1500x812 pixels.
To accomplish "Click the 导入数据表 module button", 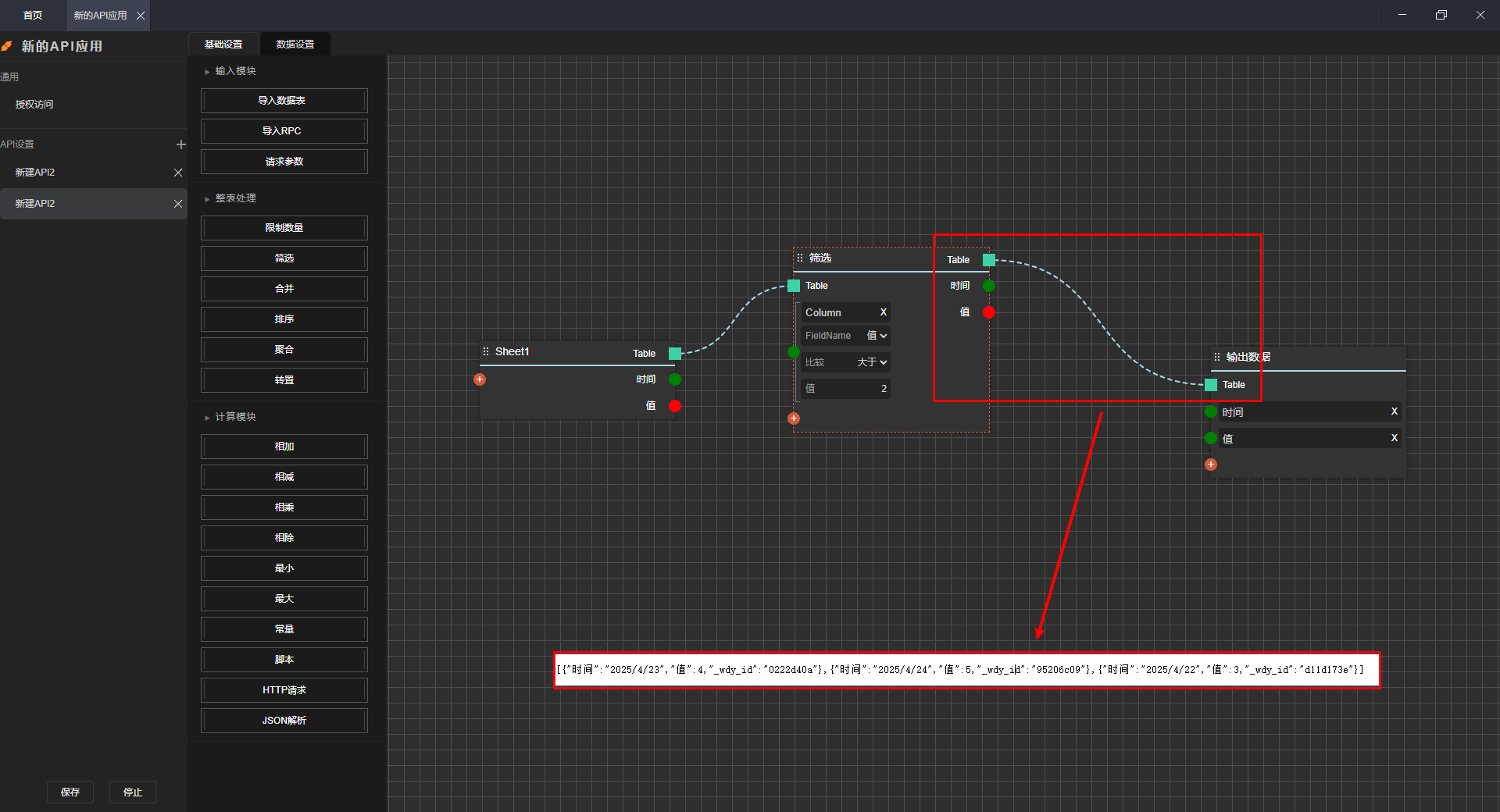I will pos(284,101).
